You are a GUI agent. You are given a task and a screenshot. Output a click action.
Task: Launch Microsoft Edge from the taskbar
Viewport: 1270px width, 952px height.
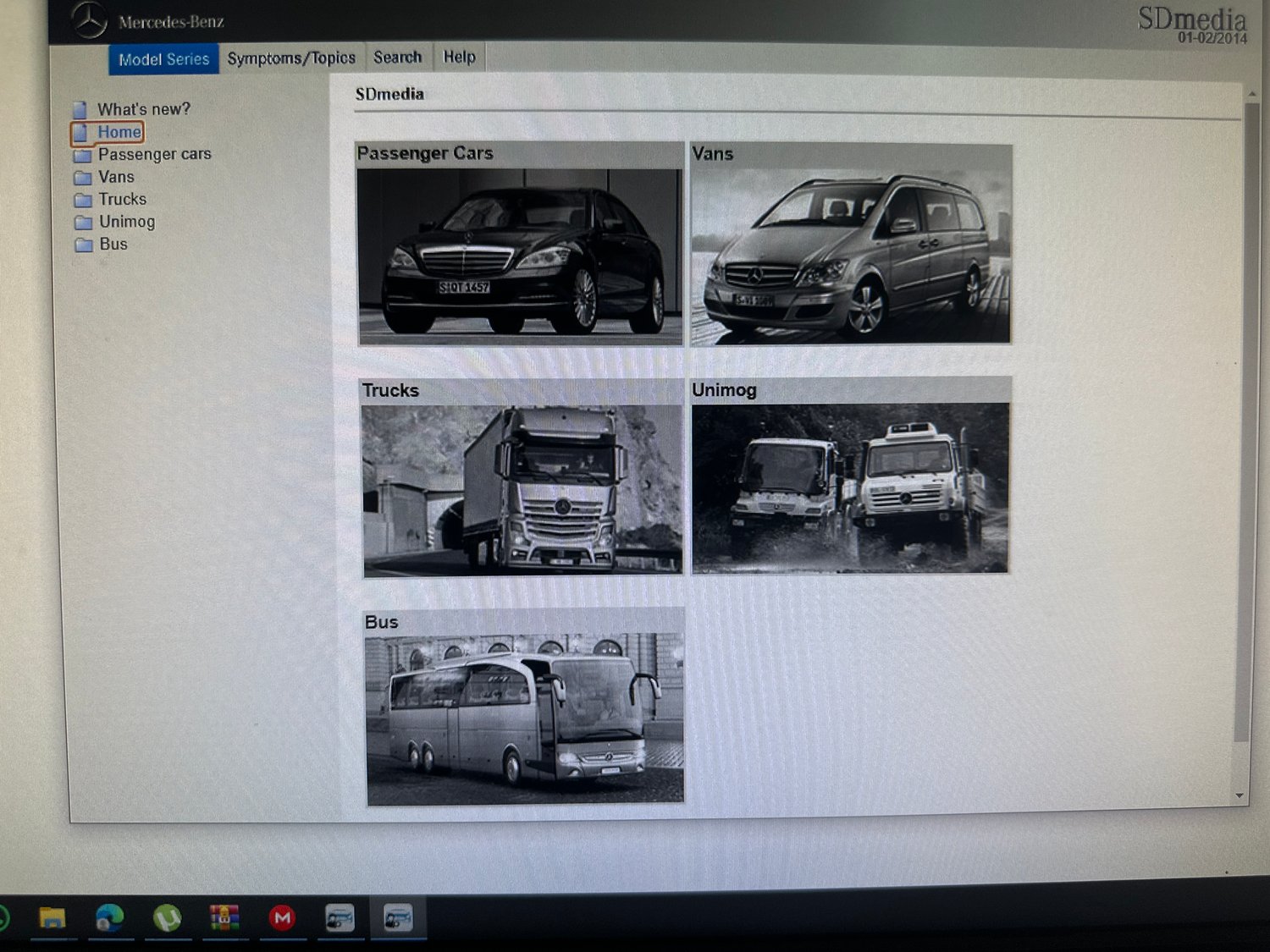click(x=110, y=918)
